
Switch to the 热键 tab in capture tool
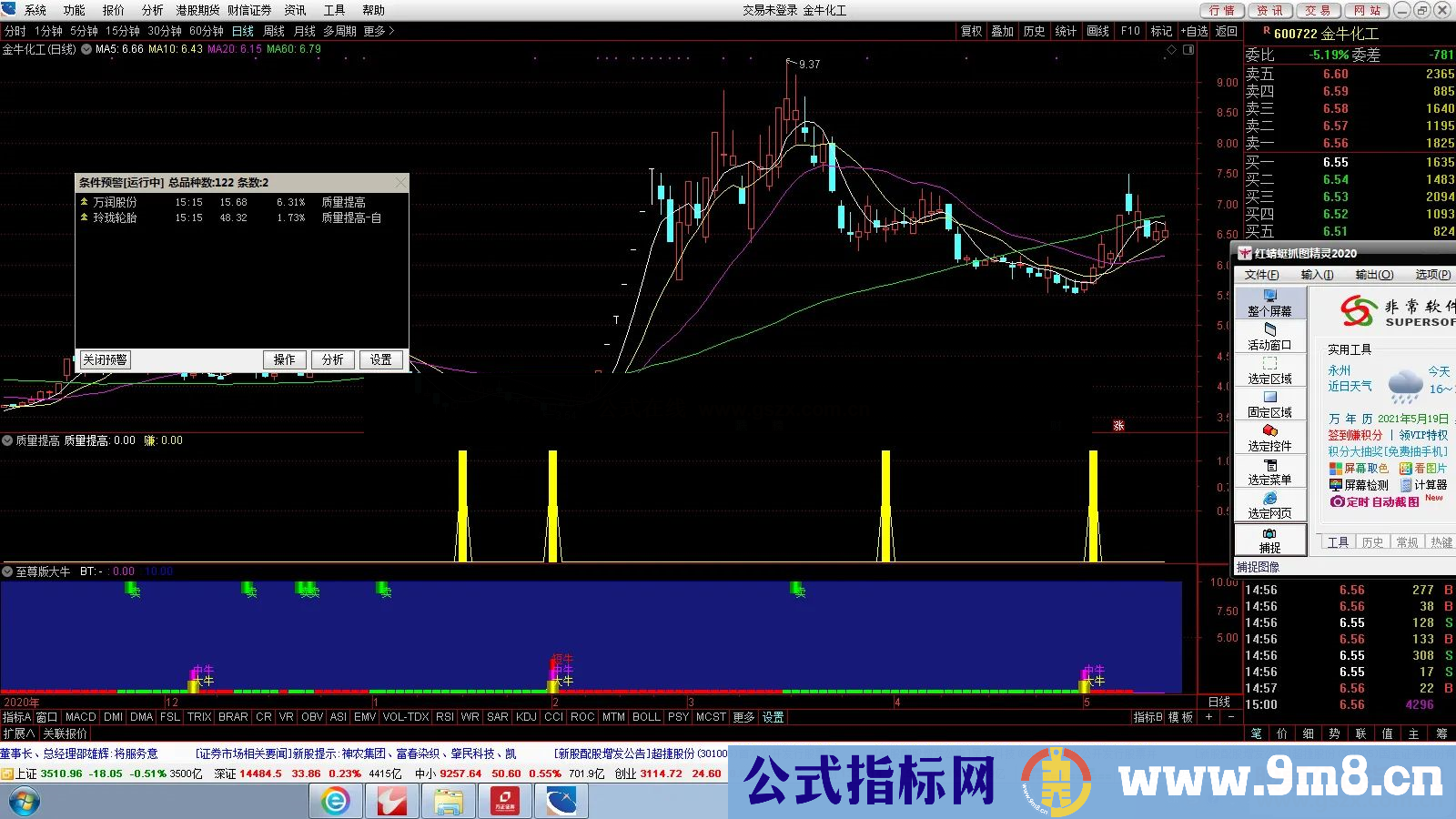click(x=1441, y=542)
